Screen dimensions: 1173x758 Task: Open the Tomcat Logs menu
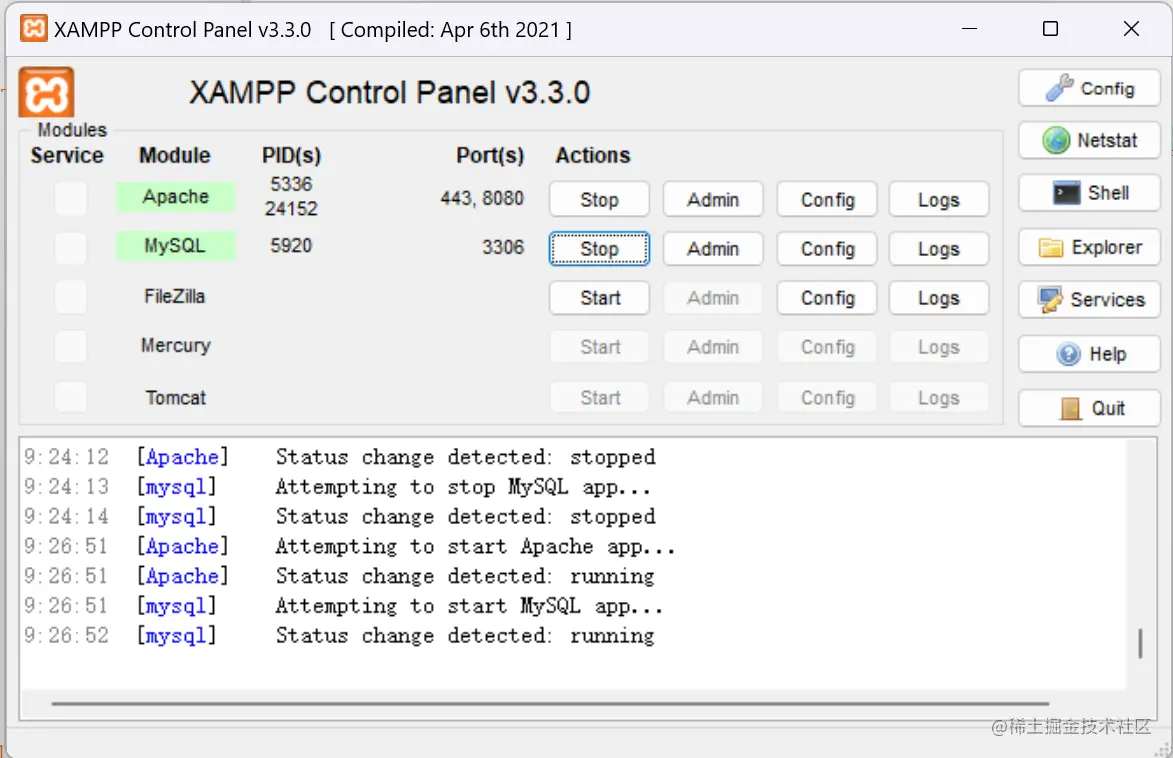pyautogui.click(x=939, y=397)
